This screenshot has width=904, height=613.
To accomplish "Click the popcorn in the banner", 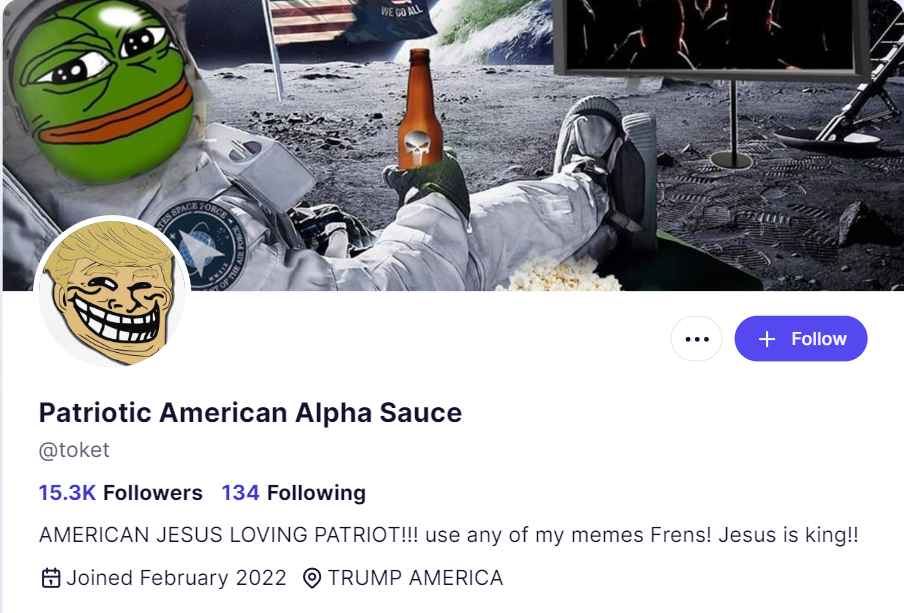I will point(556,275).
